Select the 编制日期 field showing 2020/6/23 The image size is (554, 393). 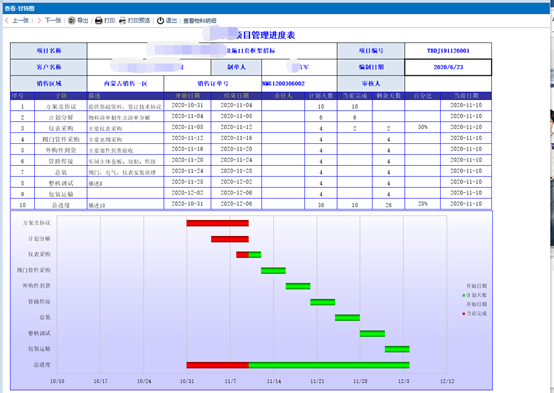[x=448, y=67]
